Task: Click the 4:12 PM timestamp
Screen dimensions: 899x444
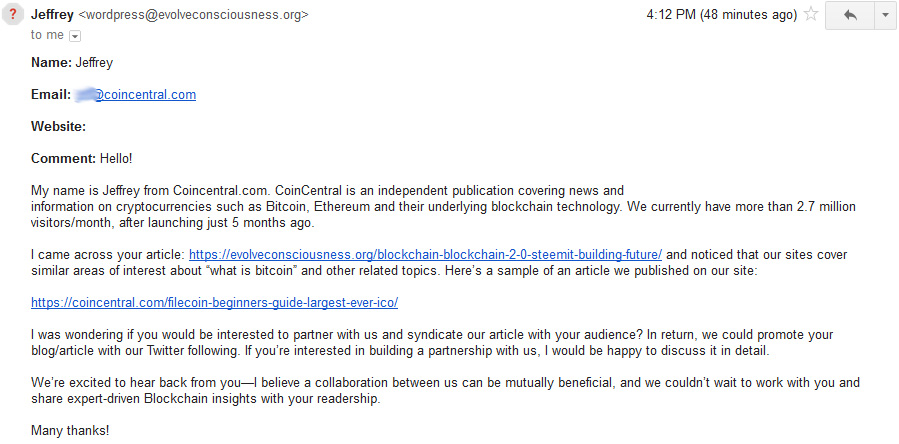Action: click(722, 15)
